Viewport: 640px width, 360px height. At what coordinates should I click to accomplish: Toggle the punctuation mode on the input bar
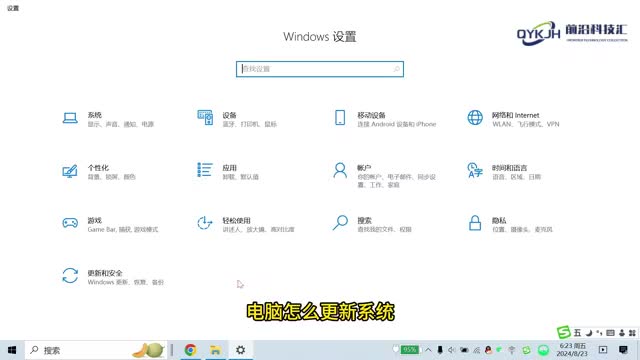point(599,333)
